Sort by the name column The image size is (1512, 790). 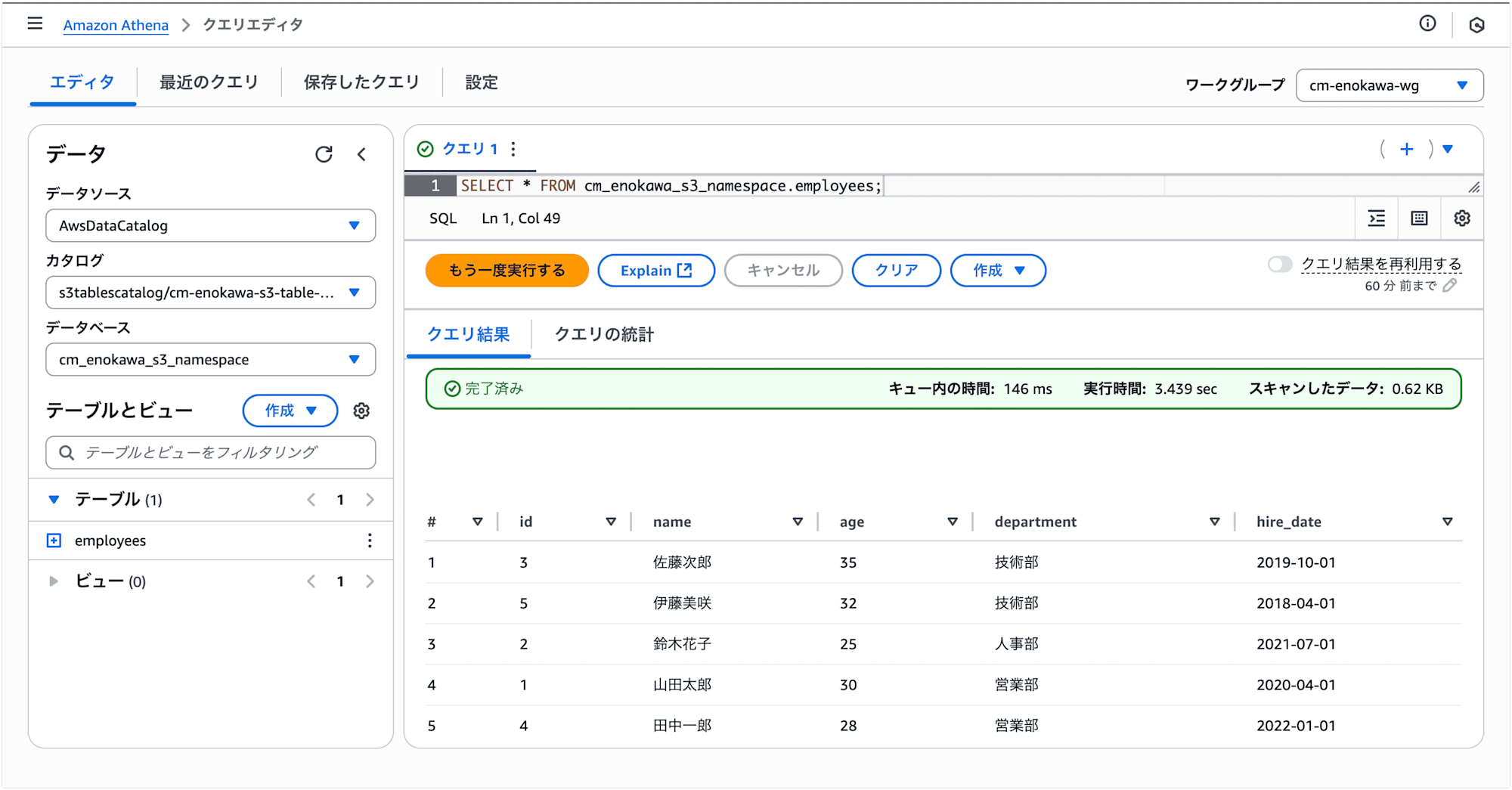(x=798, y=522)
